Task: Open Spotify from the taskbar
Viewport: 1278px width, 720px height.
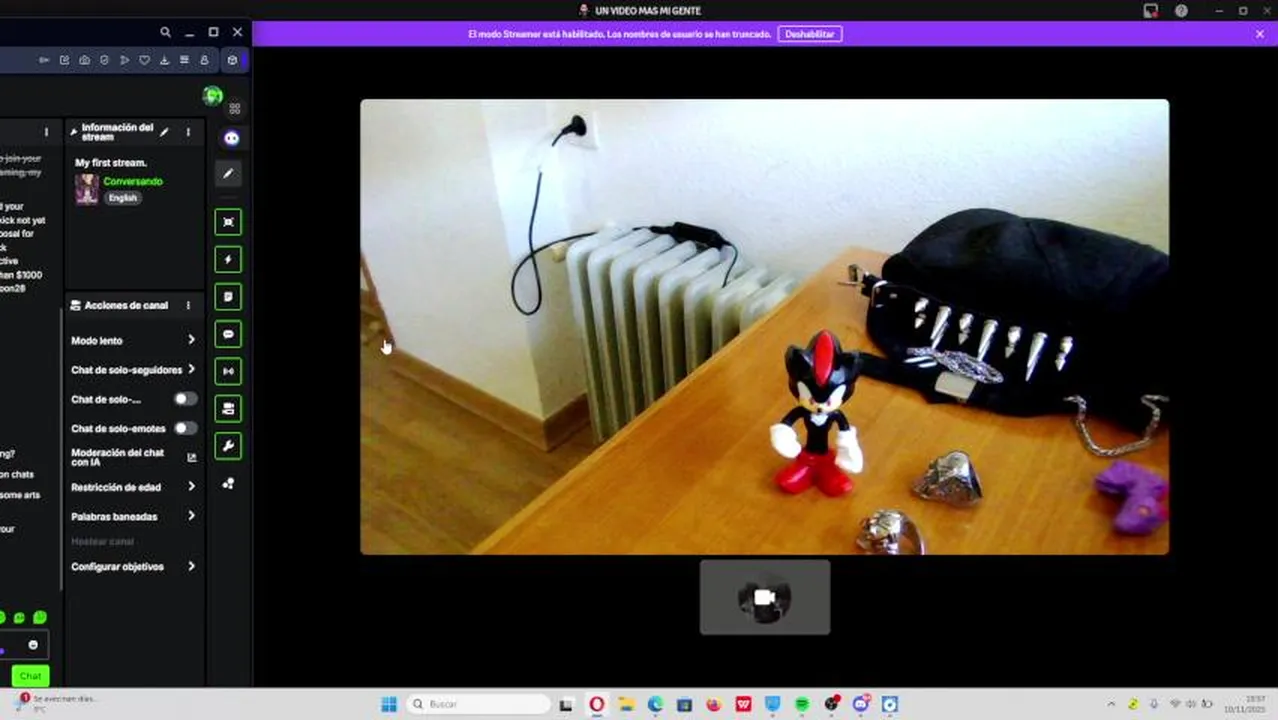Action: coord(802,704)
